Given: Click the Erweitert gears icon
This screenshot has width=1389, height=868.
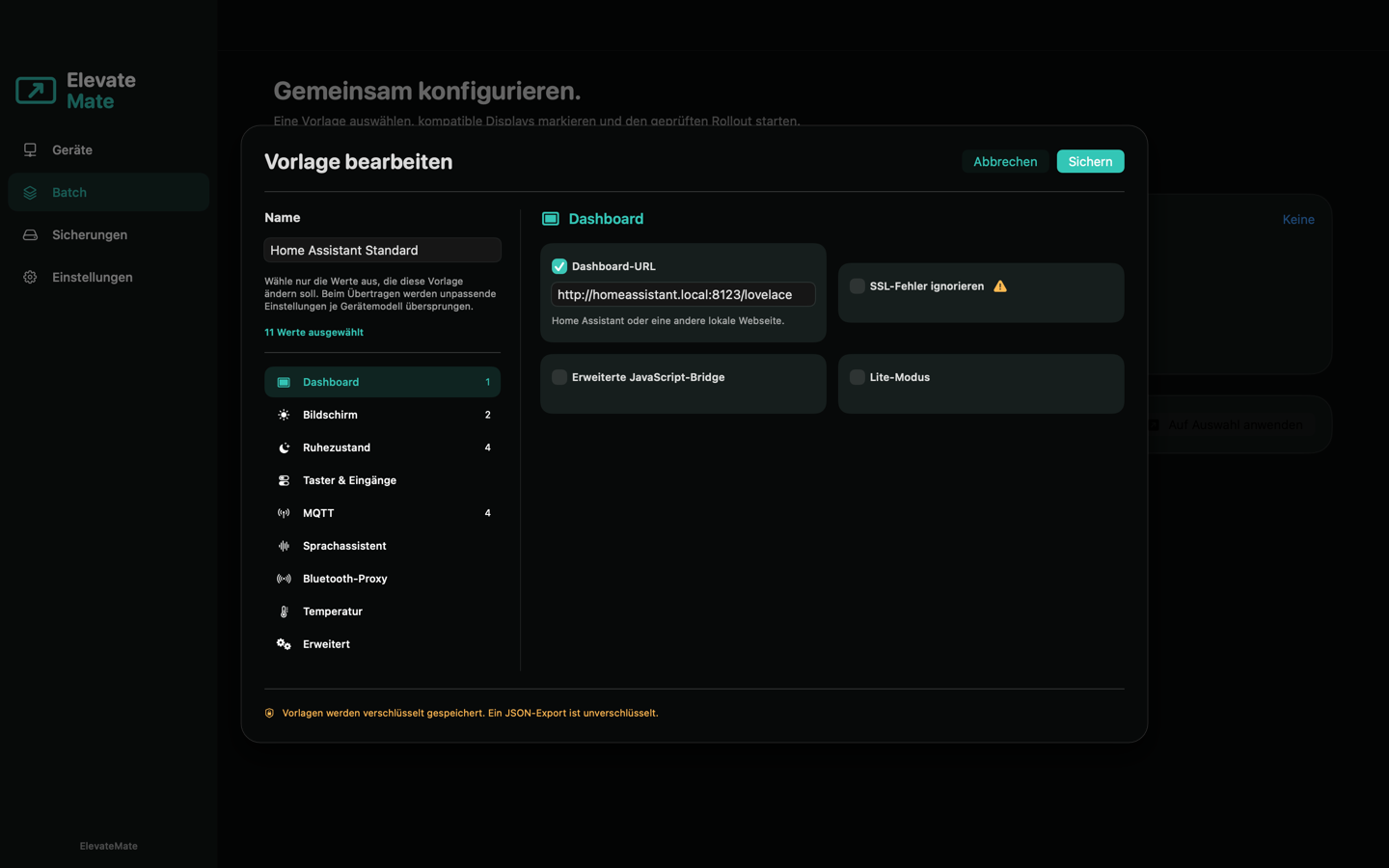Looking at the screenshot, I should click(x=284, y=644).
